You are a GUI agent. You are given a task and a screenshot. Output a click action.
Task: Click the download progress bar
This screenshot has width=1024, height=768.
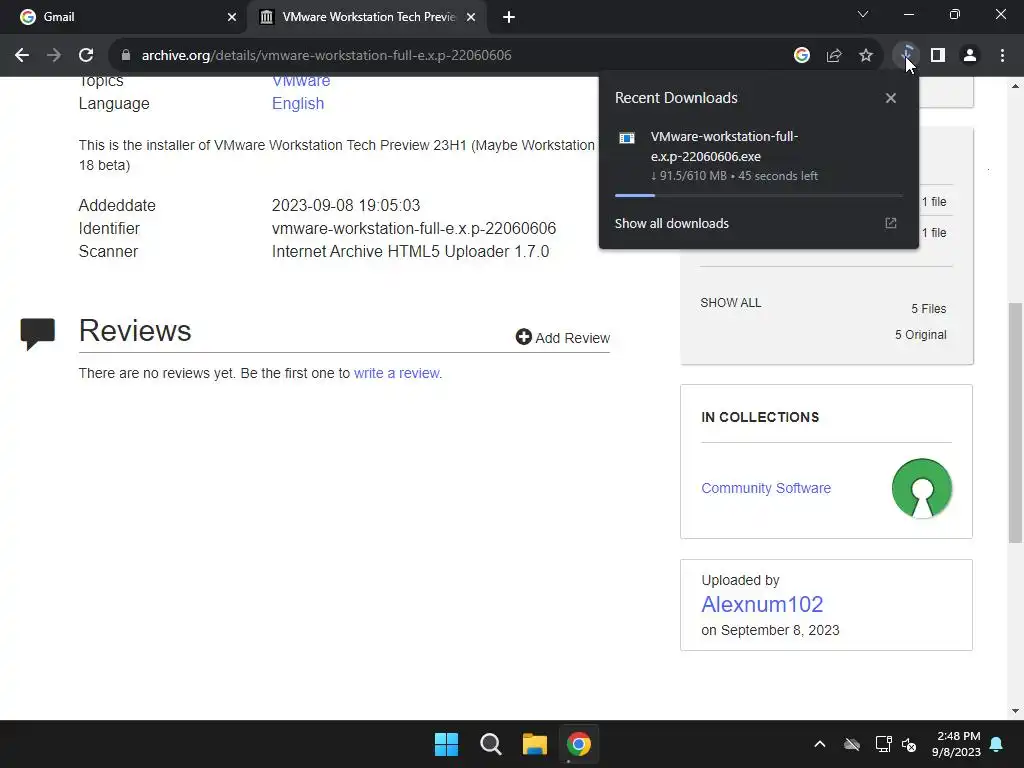pos(758,195)
